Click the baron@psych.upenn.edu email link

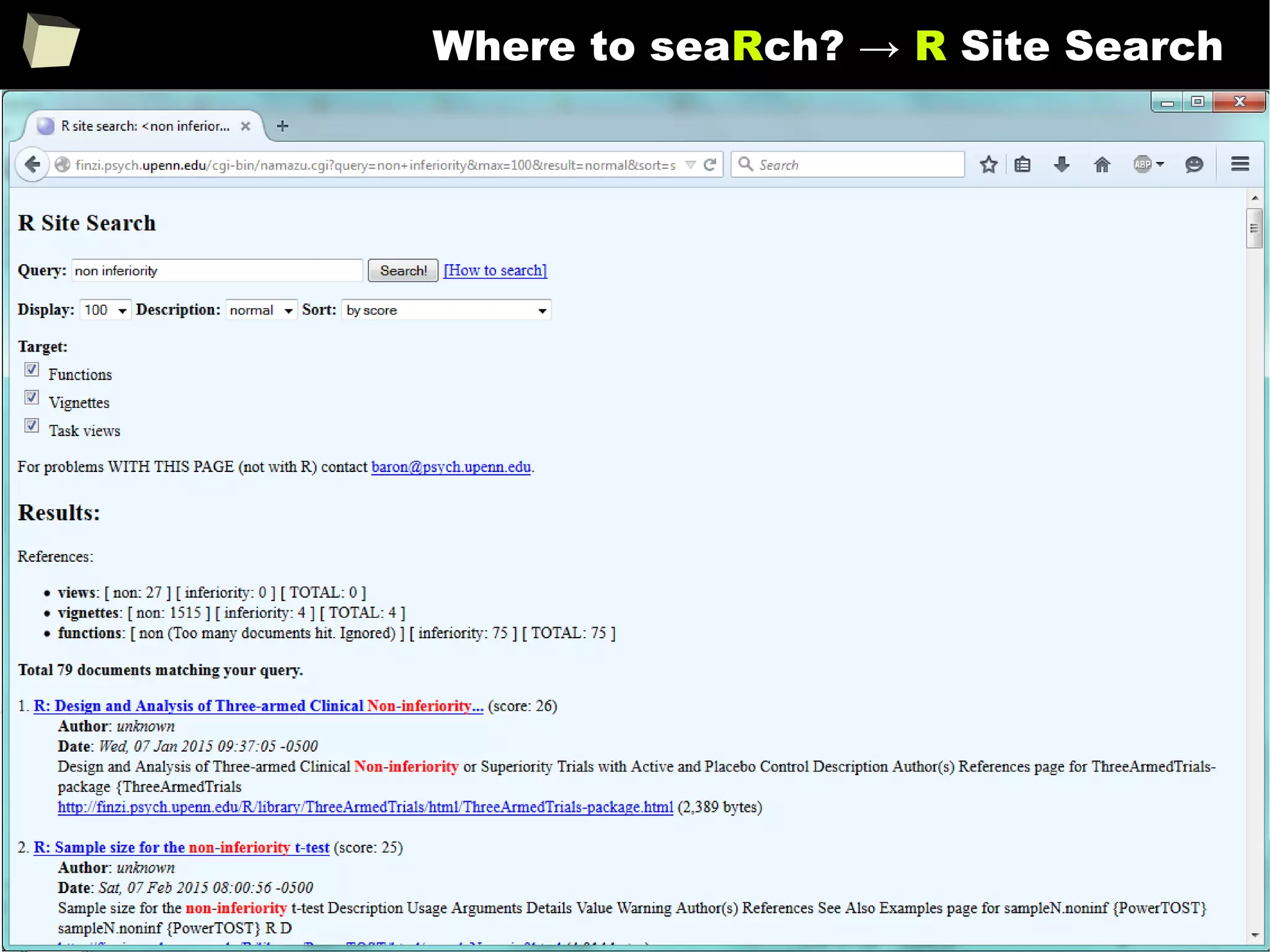point(451,467)
